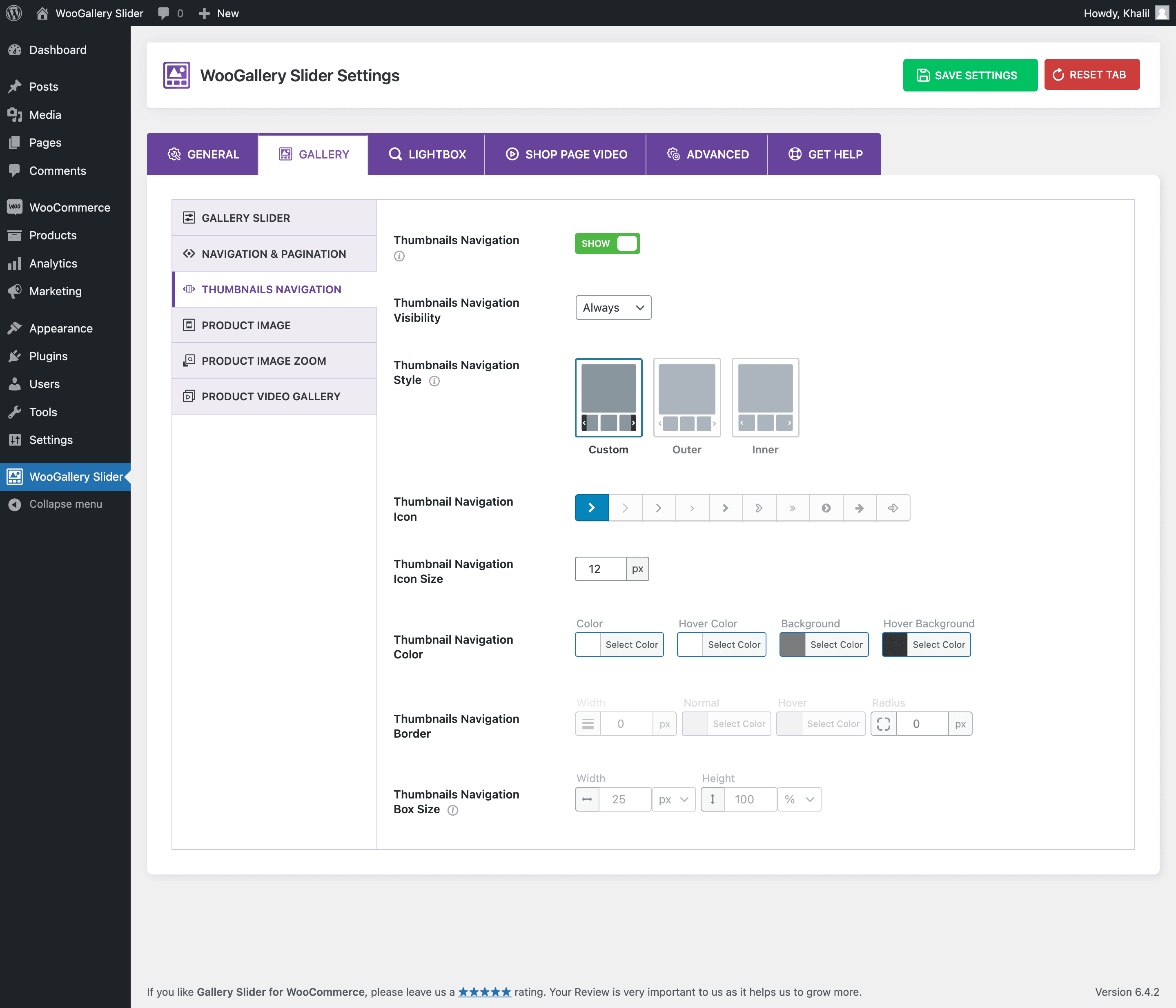This screenshot has width=1176, height=1008.
Task: Choose the outlined arrow navigation icon
Action: [x=893, y=508]
